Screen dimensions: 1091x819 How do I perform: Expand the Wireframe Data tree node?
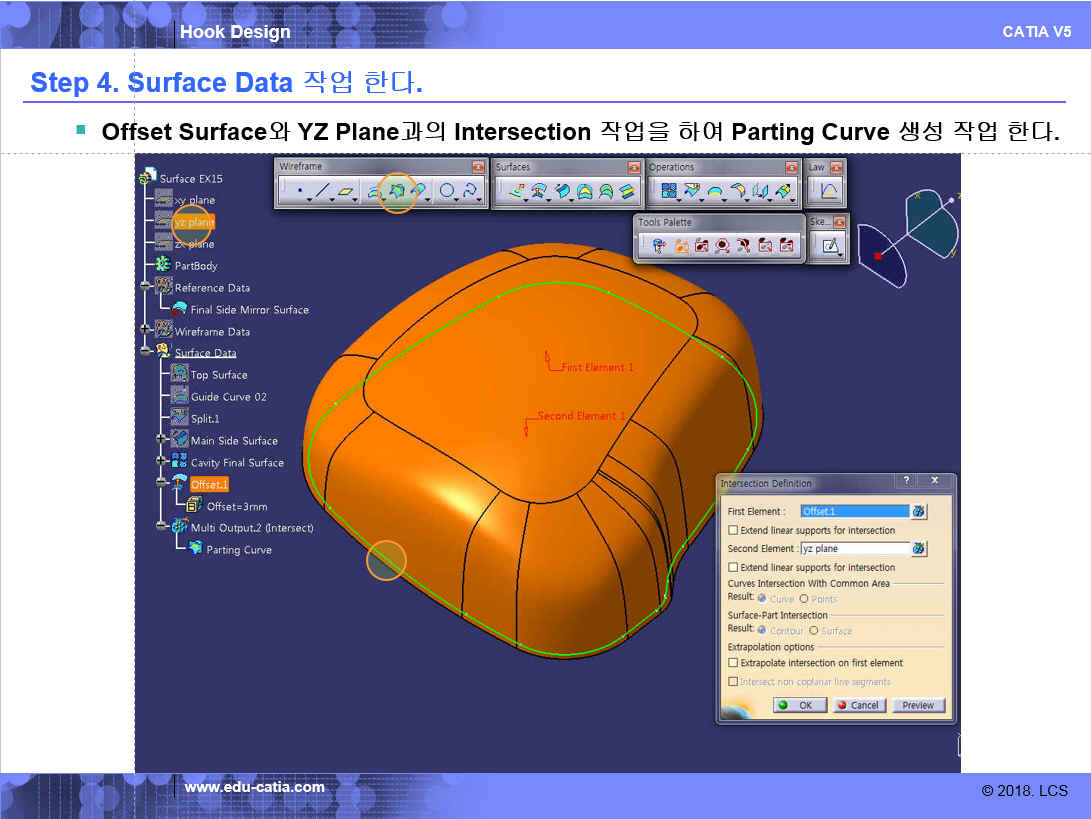[146, 329]
